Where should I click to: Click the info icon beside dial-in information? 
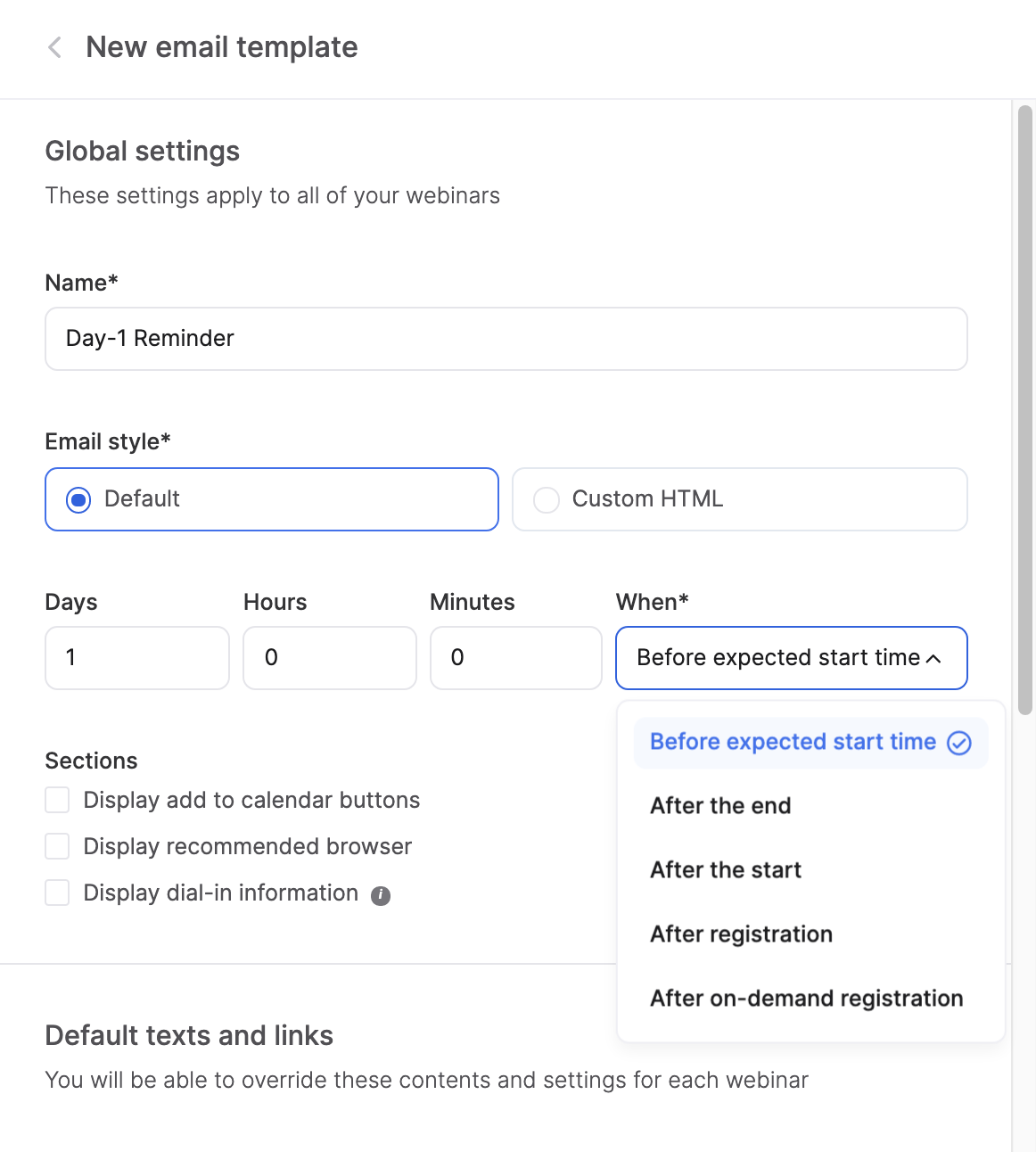tap(379, 894)
